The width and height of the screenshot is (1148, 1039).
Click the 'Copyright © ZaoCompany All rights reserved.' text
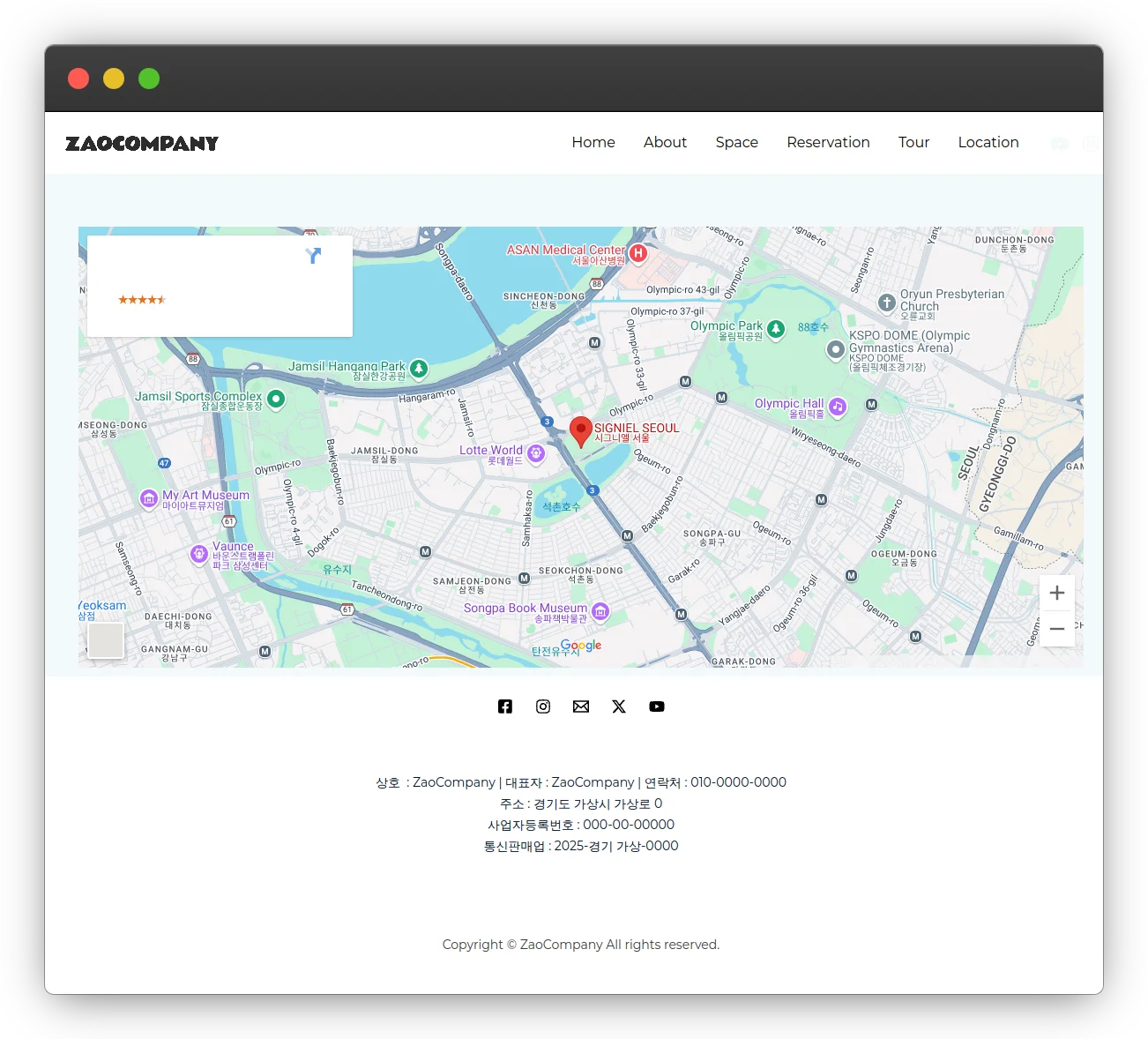pyautogui.click(x=581, y=945)
